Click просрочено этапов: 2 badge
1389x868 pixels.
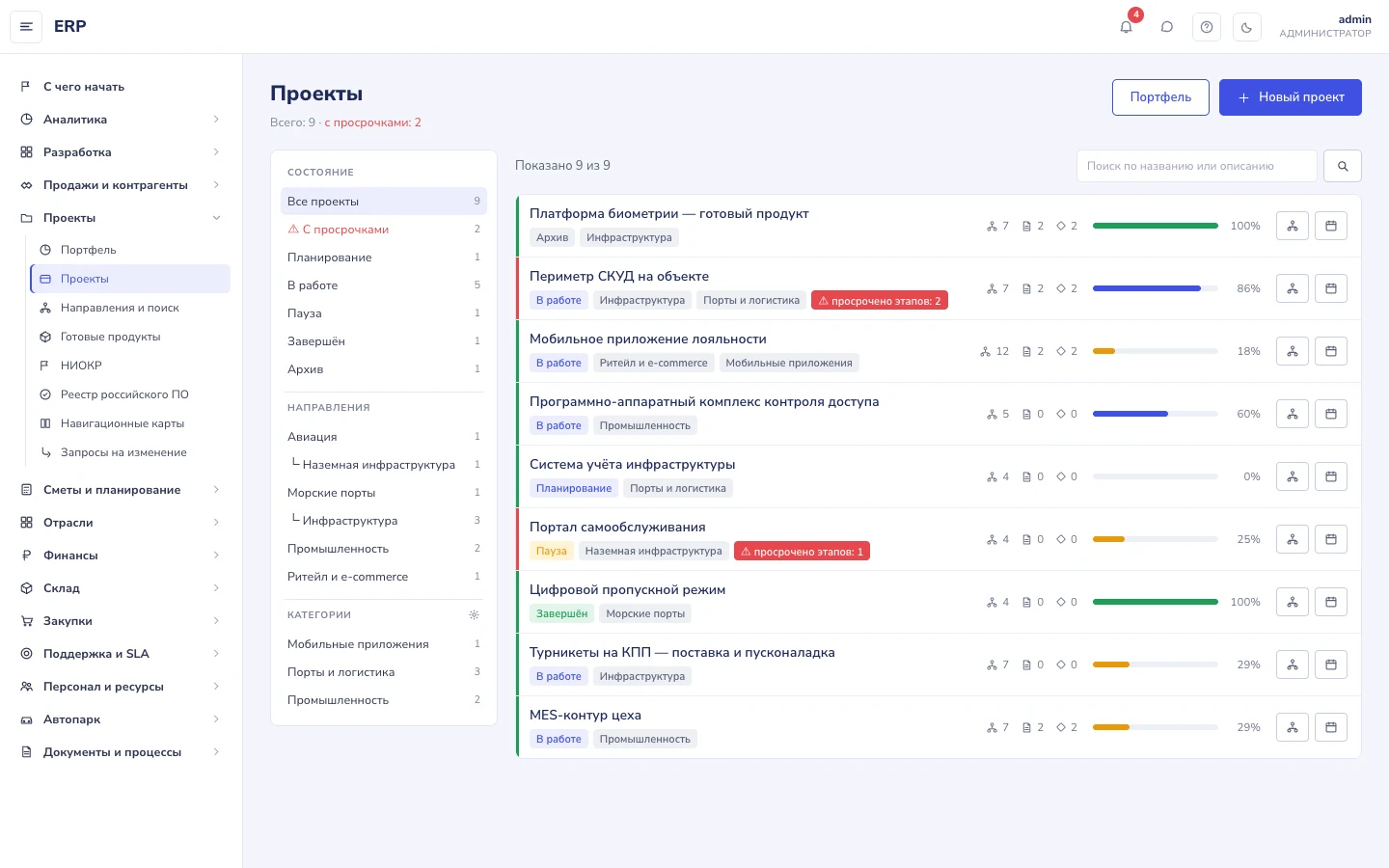pyautogui.click(x=880, y=301)
